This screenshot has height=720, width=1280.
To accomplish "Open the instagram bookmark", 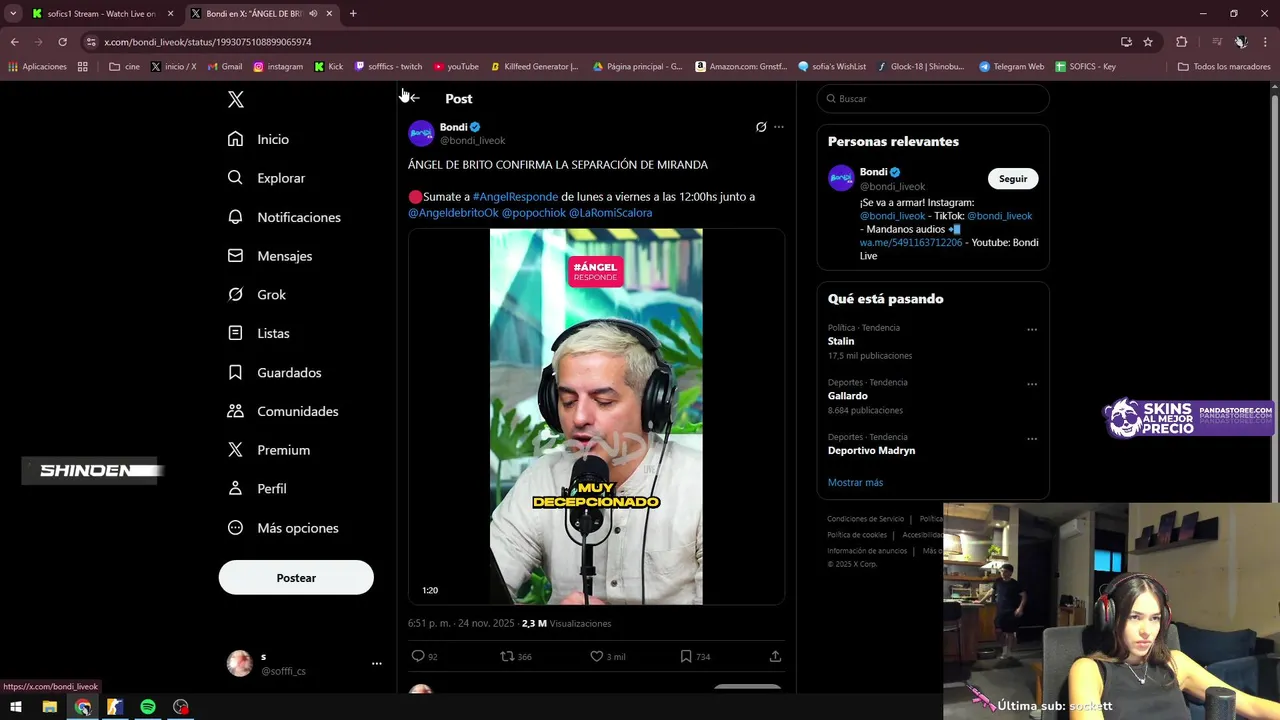I will 278,67.
